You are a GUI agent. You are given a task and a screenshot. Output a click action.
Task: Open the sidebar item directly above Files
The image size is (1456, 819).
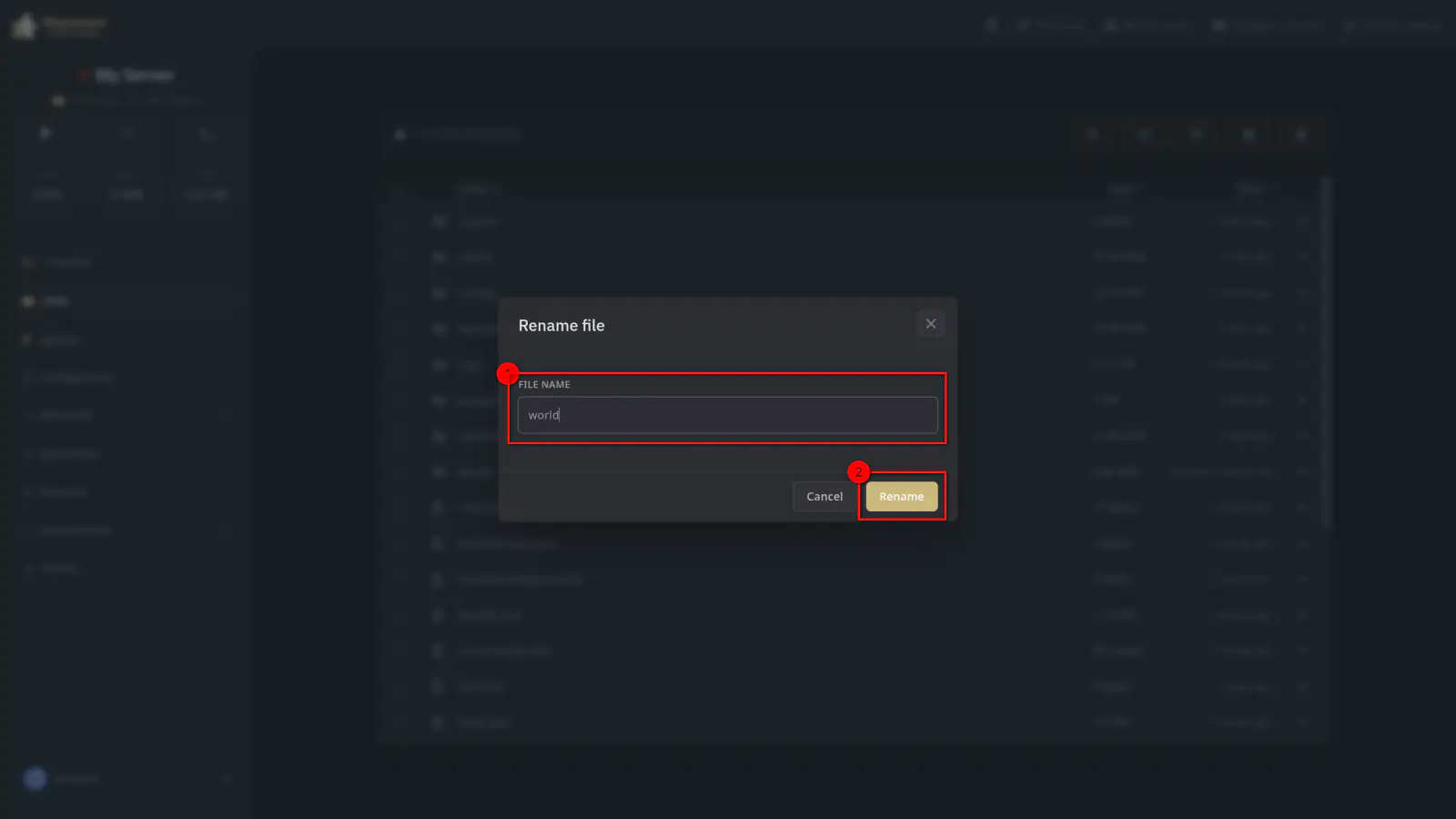click(68, 263)
